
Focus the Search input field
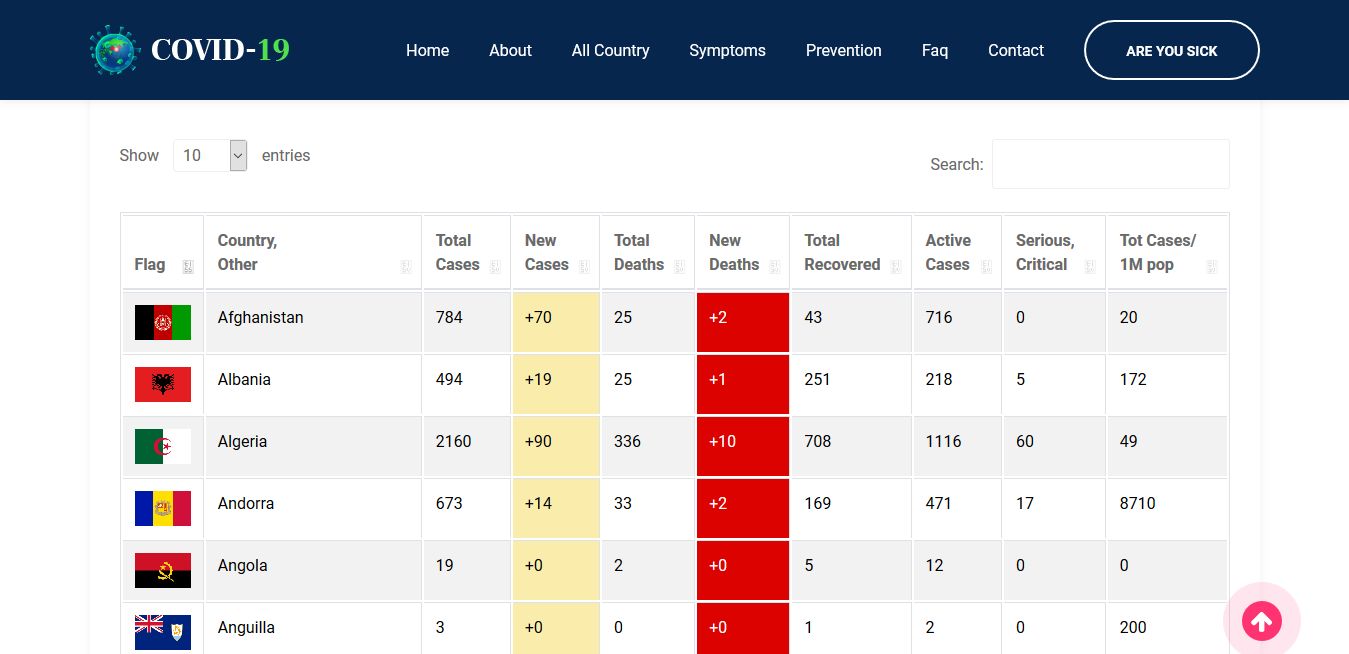pyautogui.click(x=1110, y=164)
